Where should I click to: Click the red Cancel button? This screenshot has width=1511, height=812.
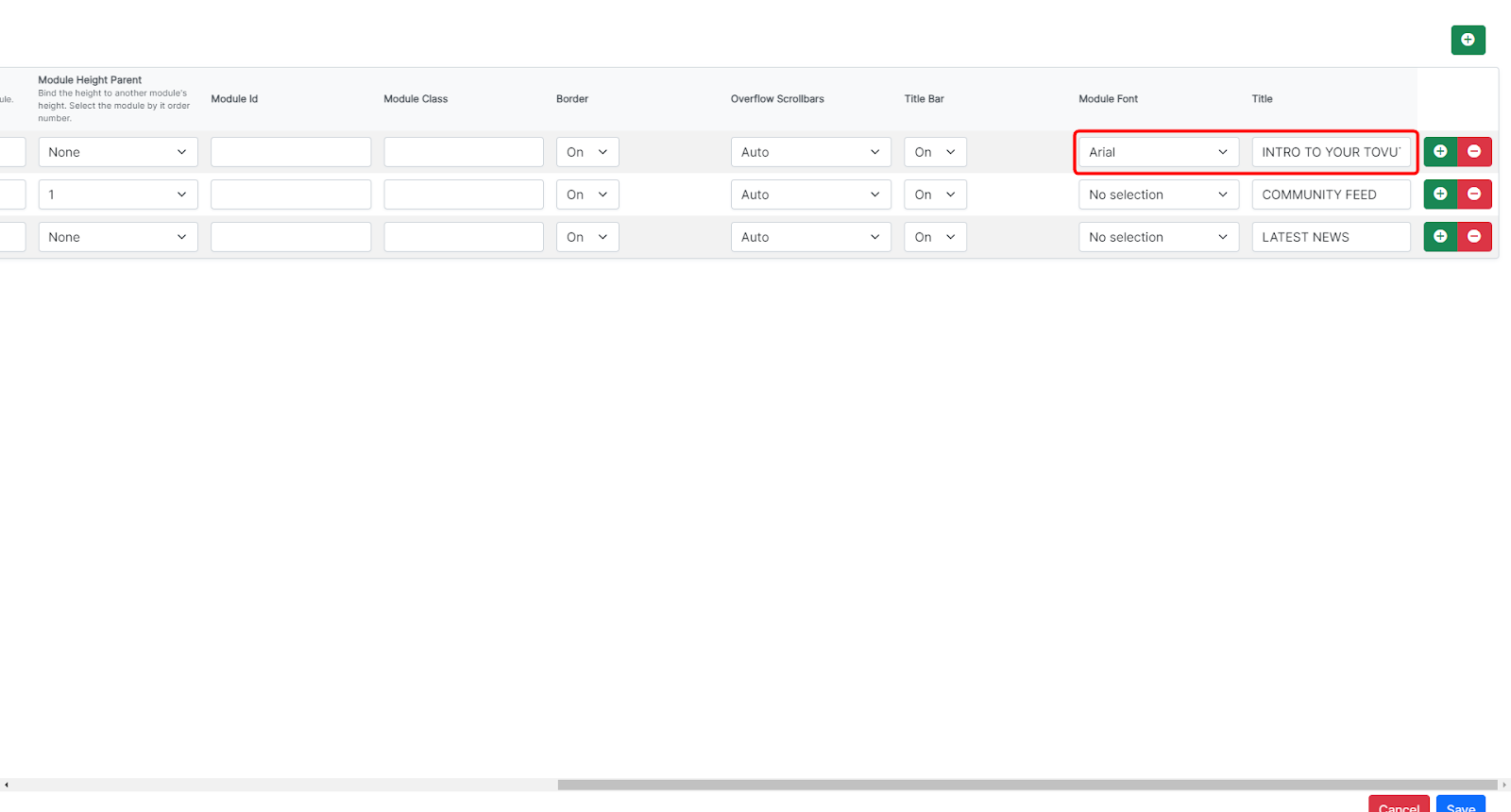[x=1399, y=804]
